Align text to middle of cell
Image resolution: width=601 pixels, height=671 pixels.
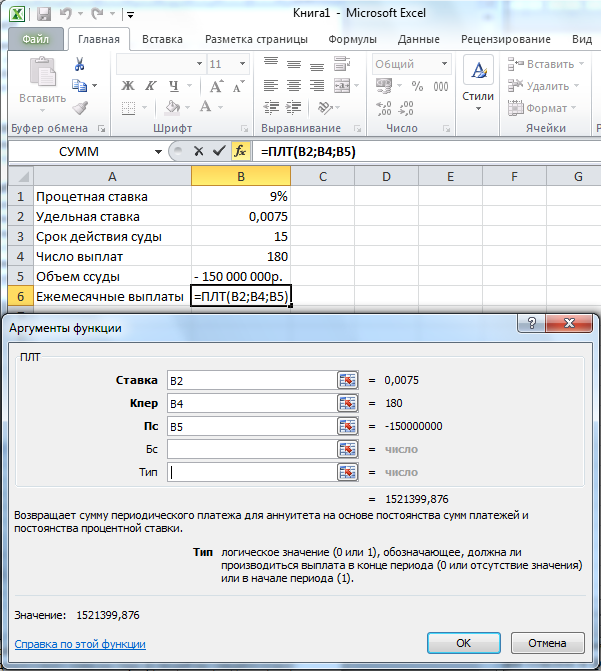[294, 63]
